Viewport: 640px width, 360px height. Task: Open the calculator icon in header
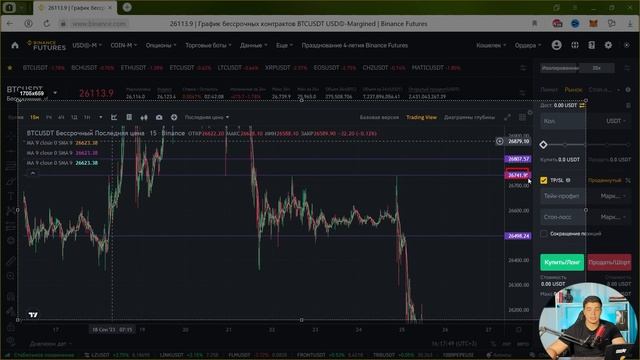591,45
